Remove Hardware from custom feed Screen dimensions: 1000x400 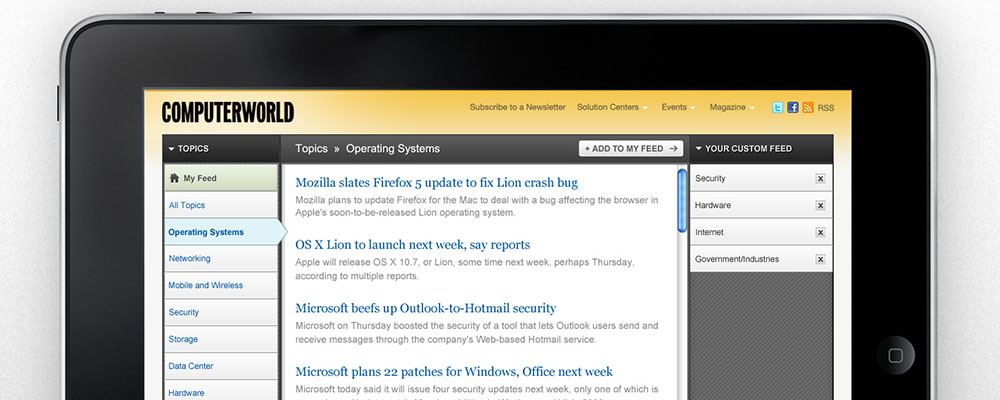[x=820, y=205]
